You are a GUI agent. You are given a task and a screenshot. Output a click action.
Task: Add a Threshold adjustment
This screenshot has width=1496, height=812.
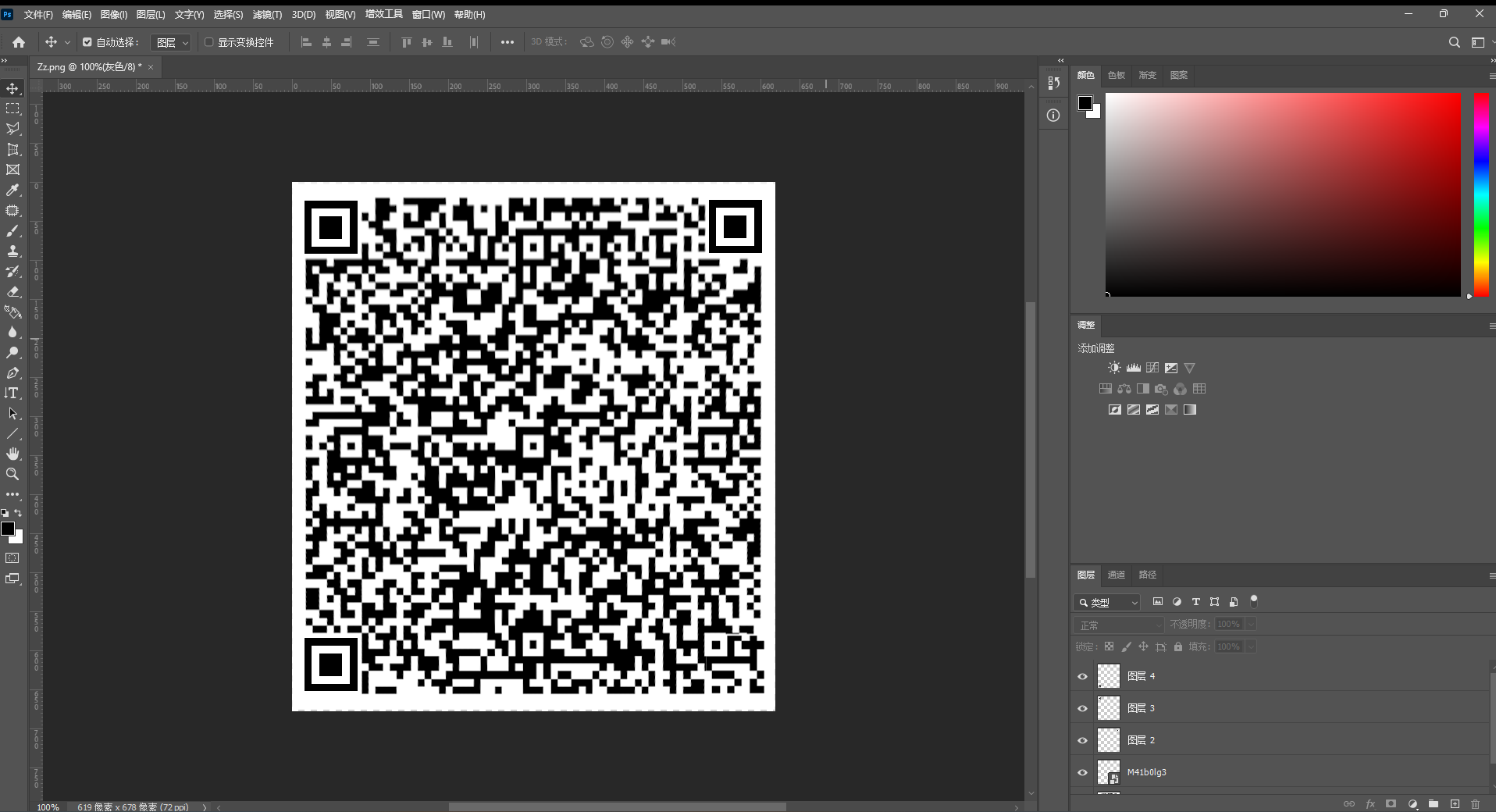1152,410
